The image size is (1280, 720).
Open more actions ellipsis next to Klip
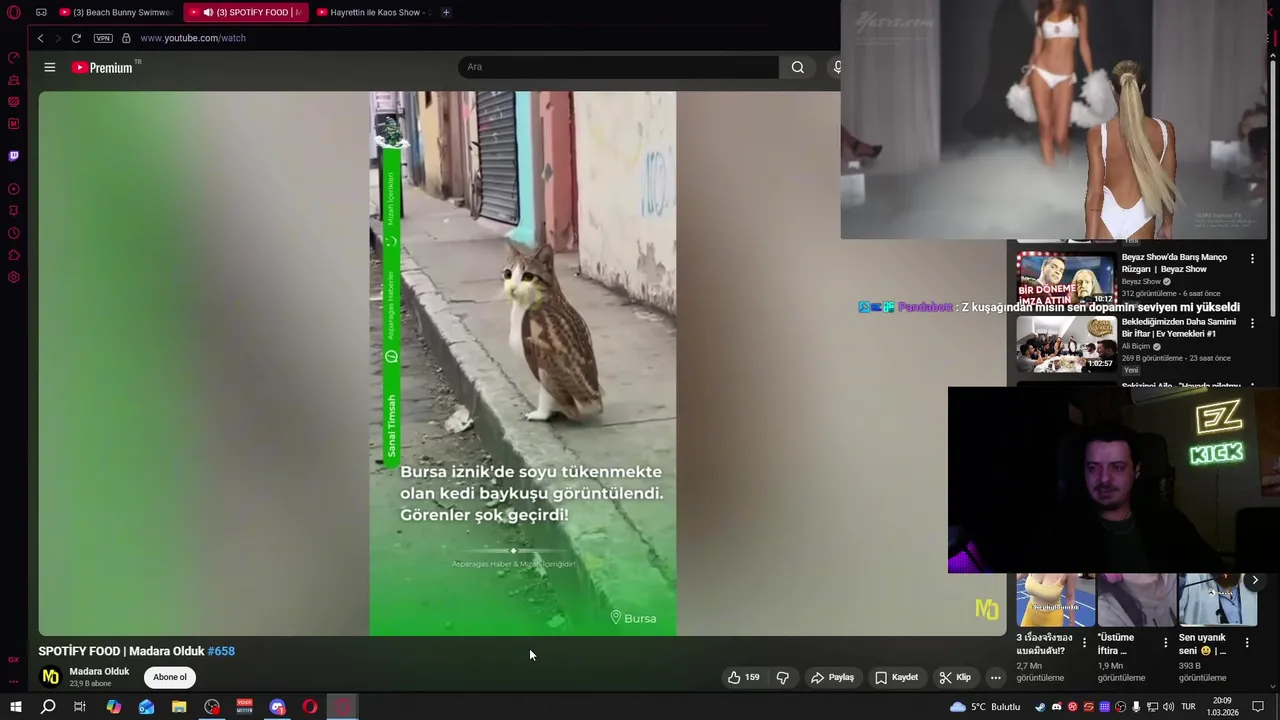(995, 677)
